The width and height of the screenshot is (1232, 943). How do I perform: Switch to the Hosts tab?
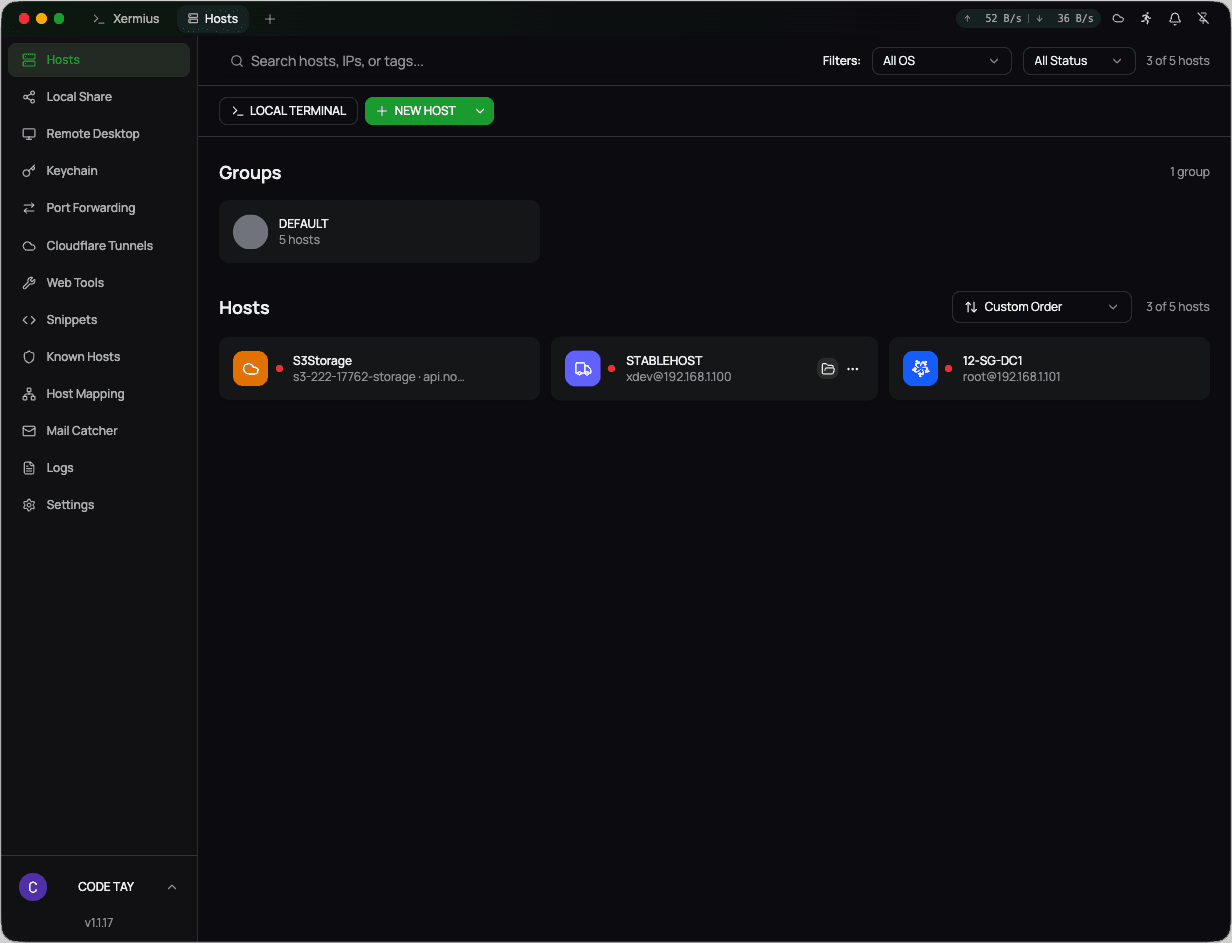212,18
